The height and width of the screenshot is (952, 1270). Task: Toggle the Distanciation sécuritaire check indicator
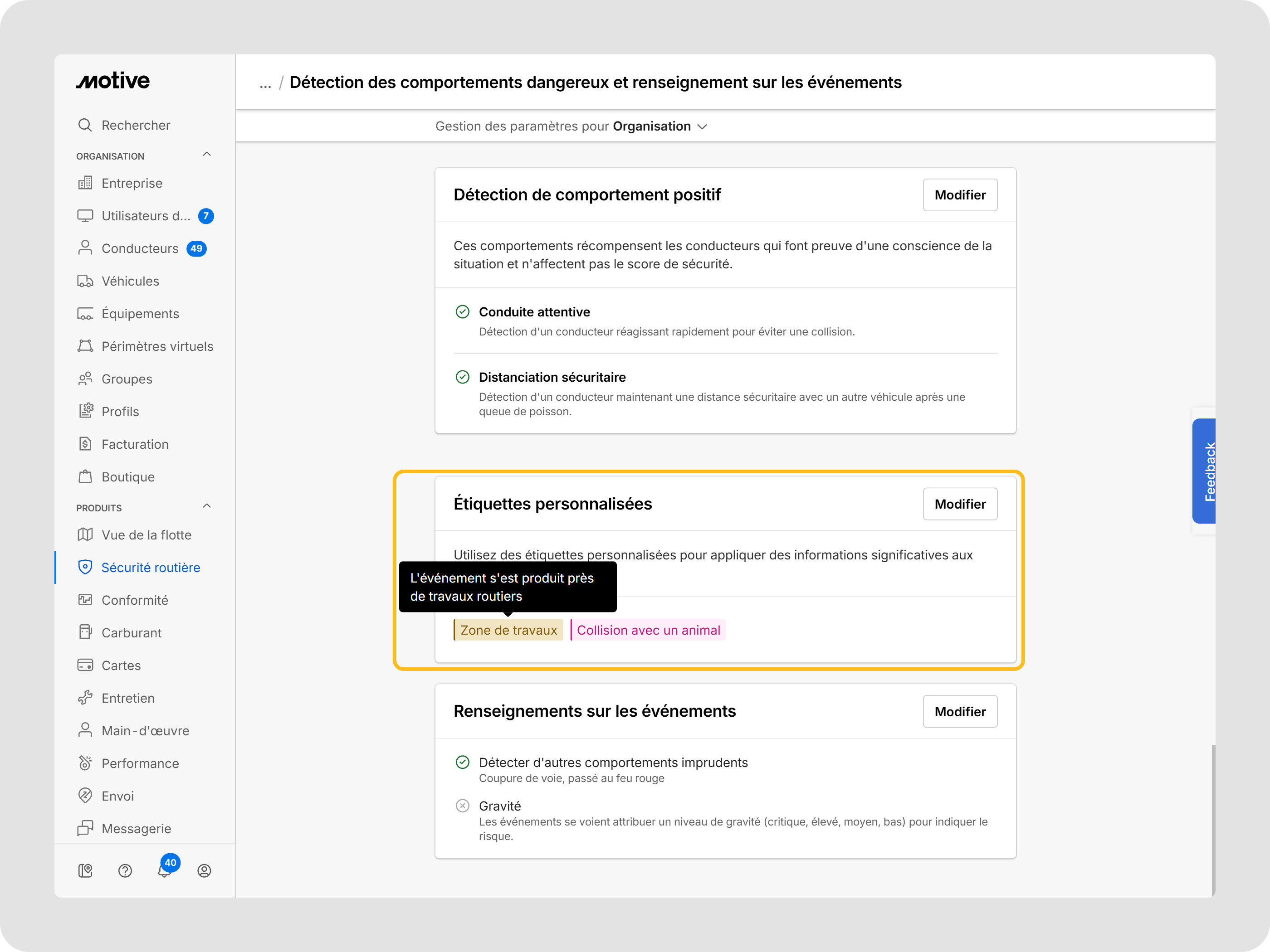463,377
